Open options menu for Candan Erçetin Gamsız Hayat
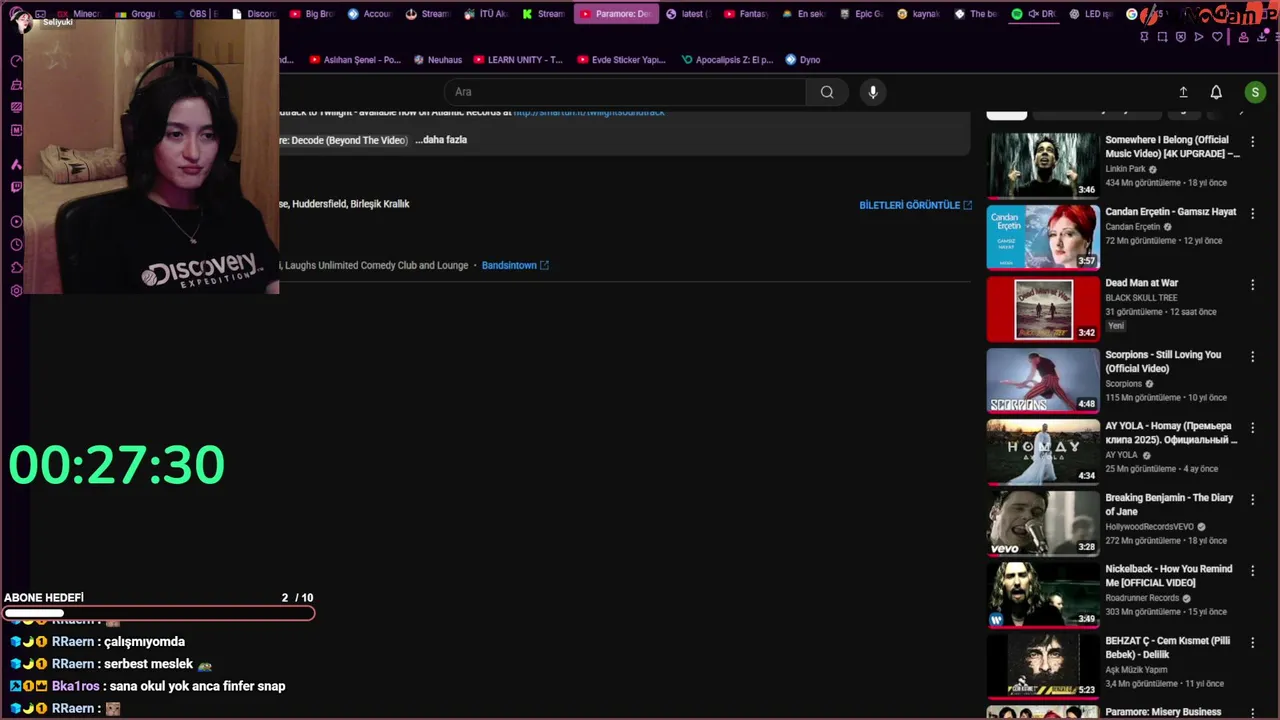Screen dimensions: 1280x720 pos(1252,213)
